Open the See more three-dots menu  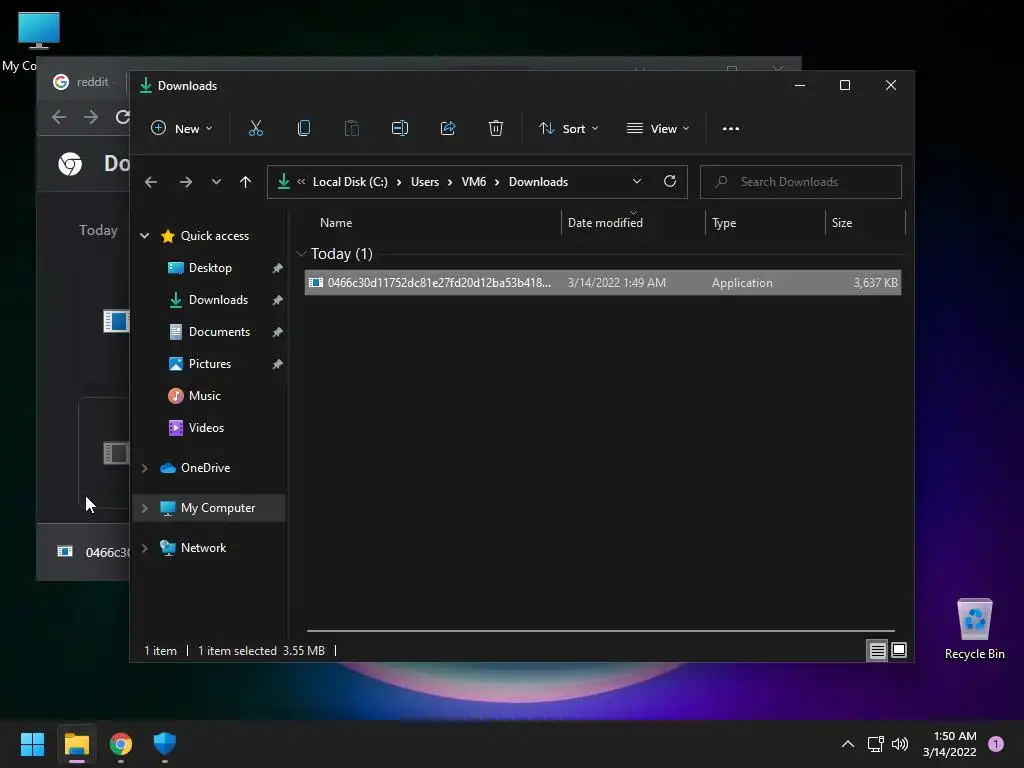(x=731, y=129)
